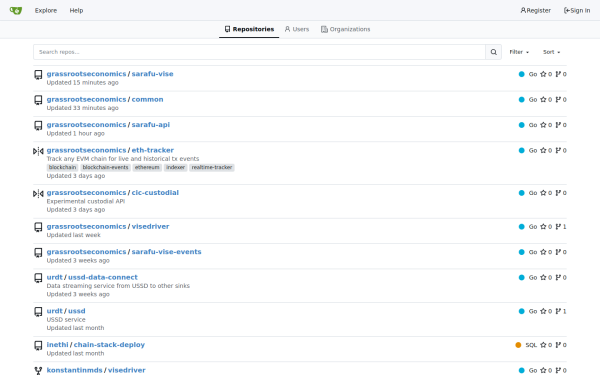Click repository icon beside sarafu-api
Screen dimensions: 600x375
pos(38,126)
